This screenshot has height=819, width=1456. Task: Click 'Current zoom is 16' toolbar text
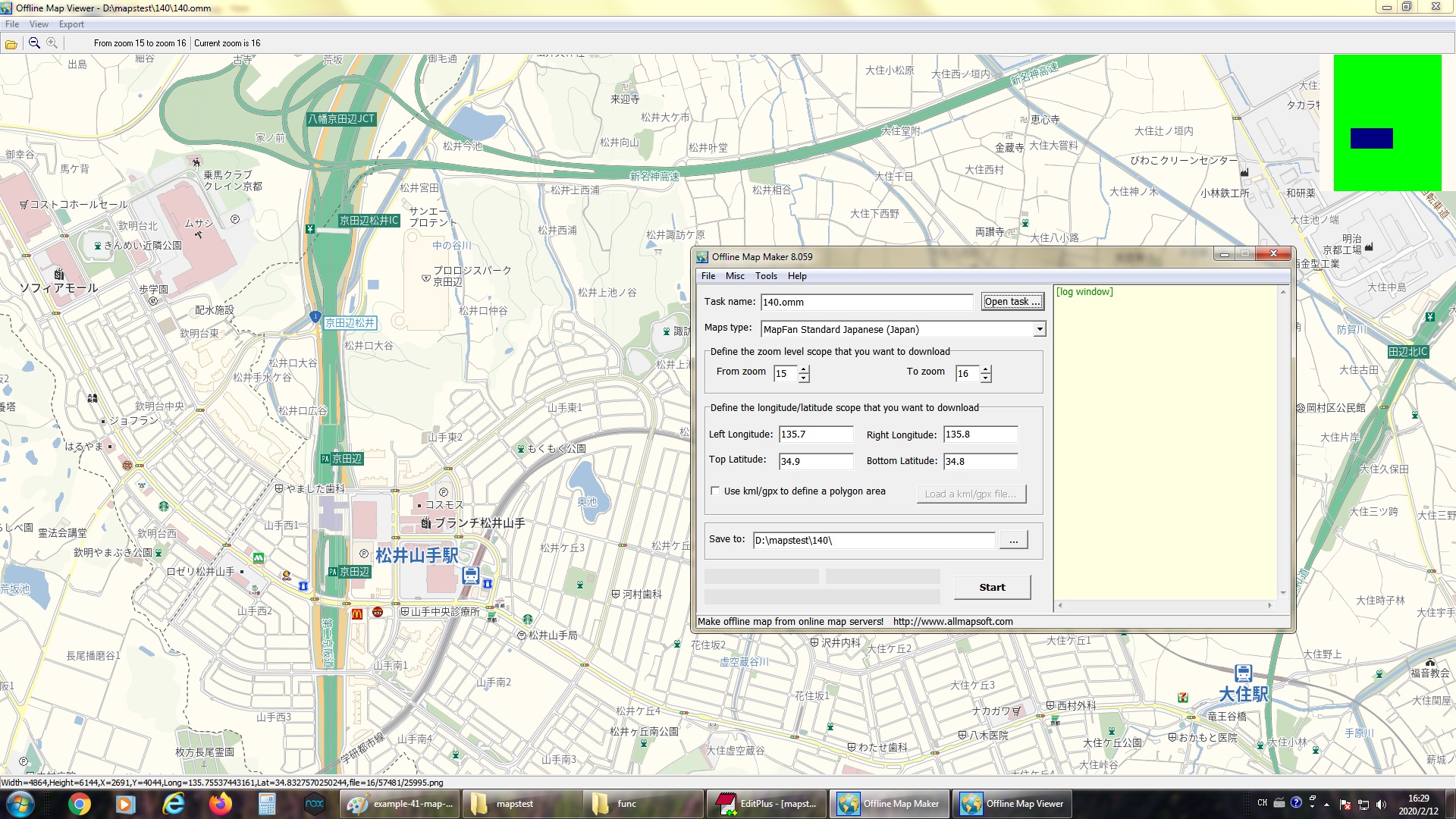[227, 43]
